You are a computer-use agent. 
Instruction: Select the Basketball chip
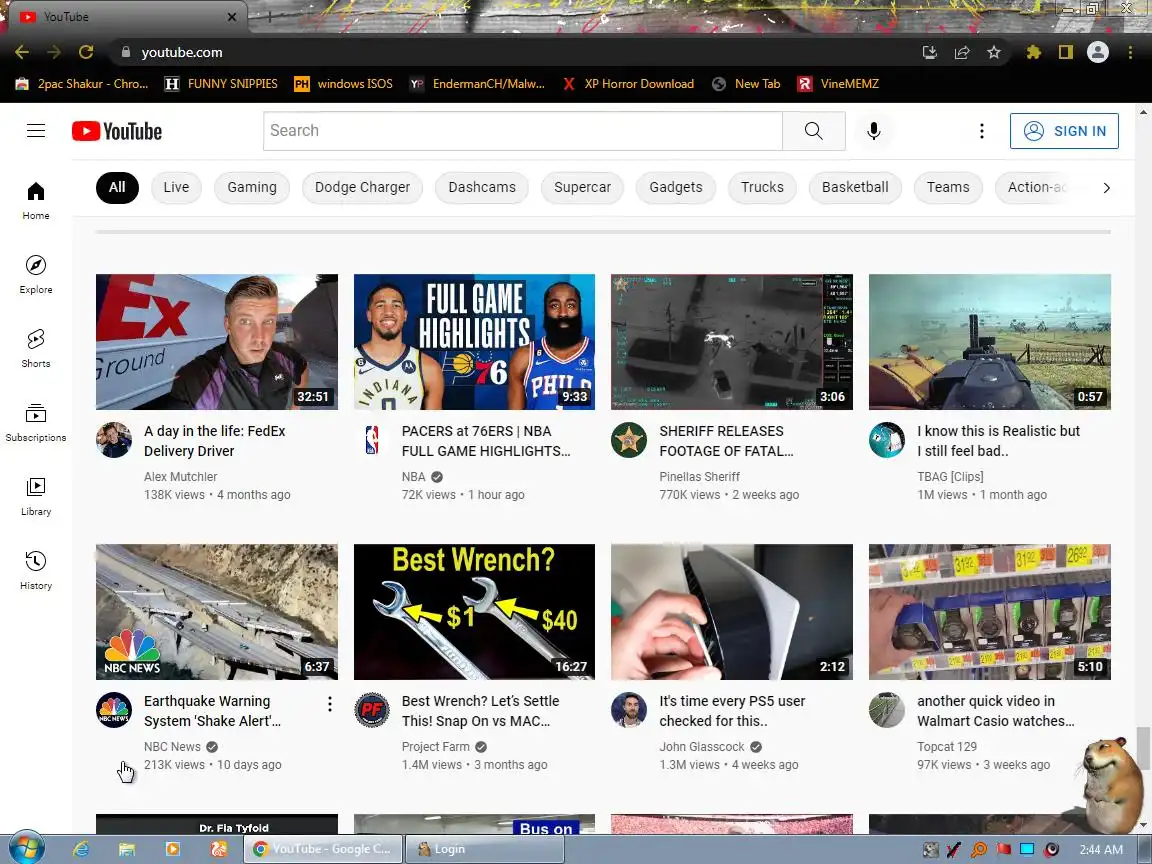coord(855,187)
